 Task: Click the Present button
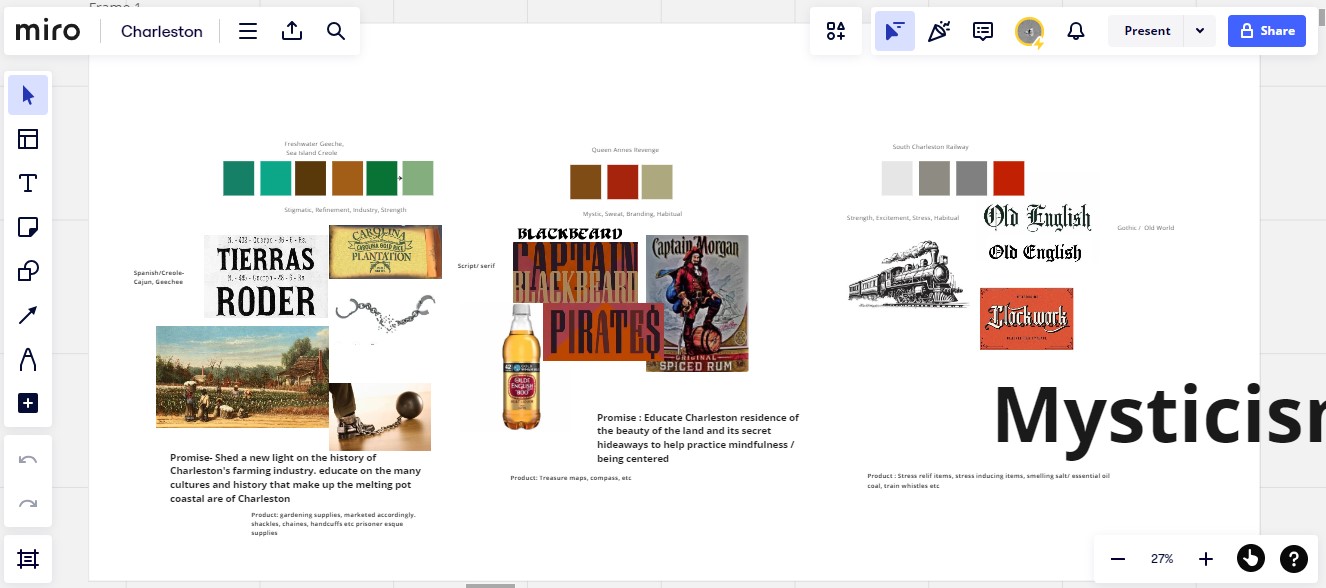[x=1147, y=31]
